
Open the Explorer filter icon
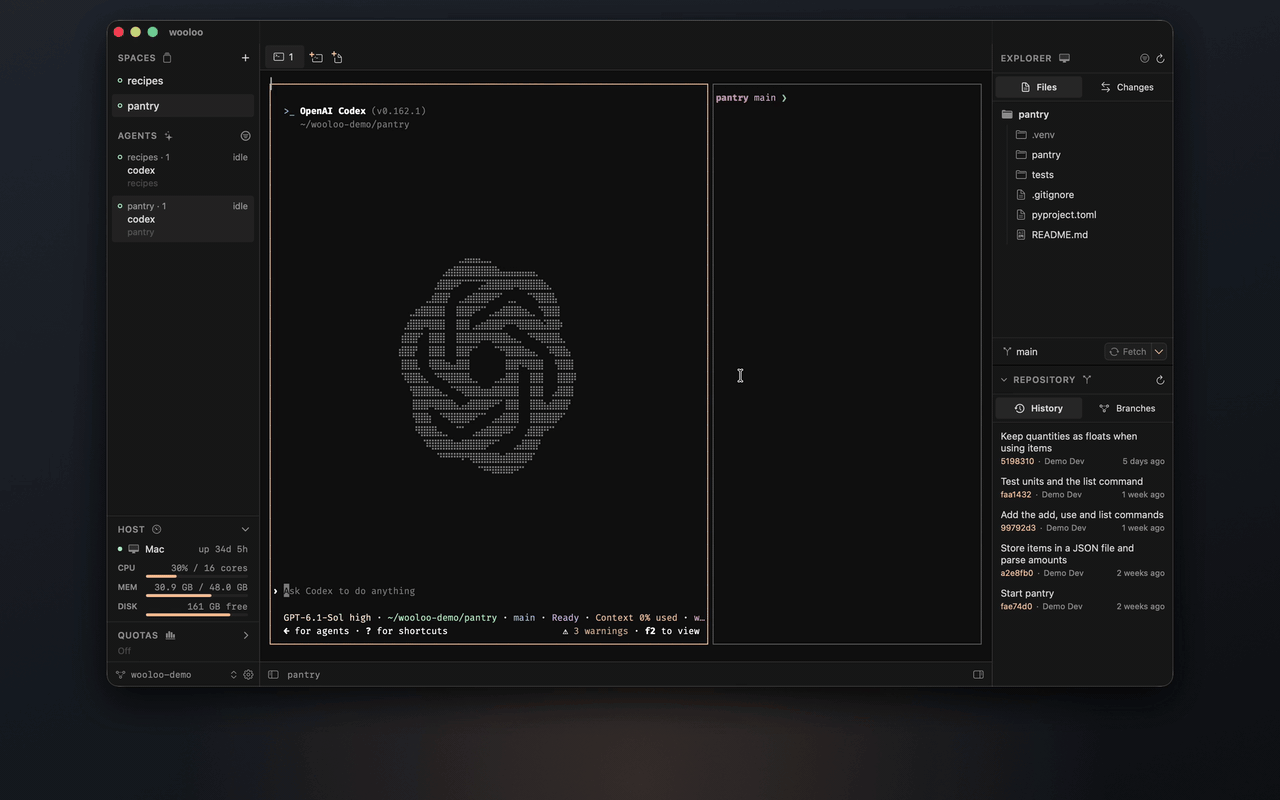click(x=1145, y=58)
